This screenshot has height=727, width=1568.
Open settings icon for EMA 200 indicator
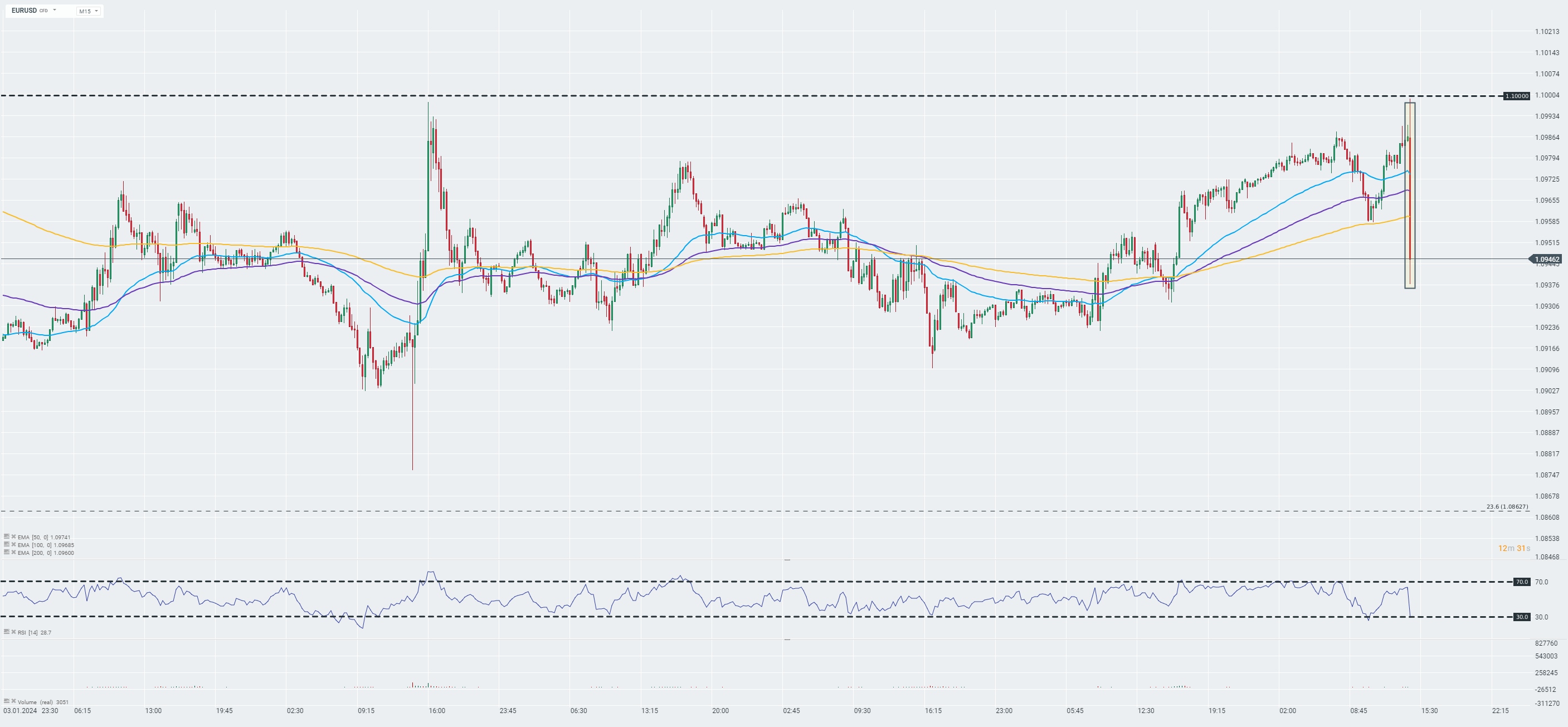tap(7, 553)
